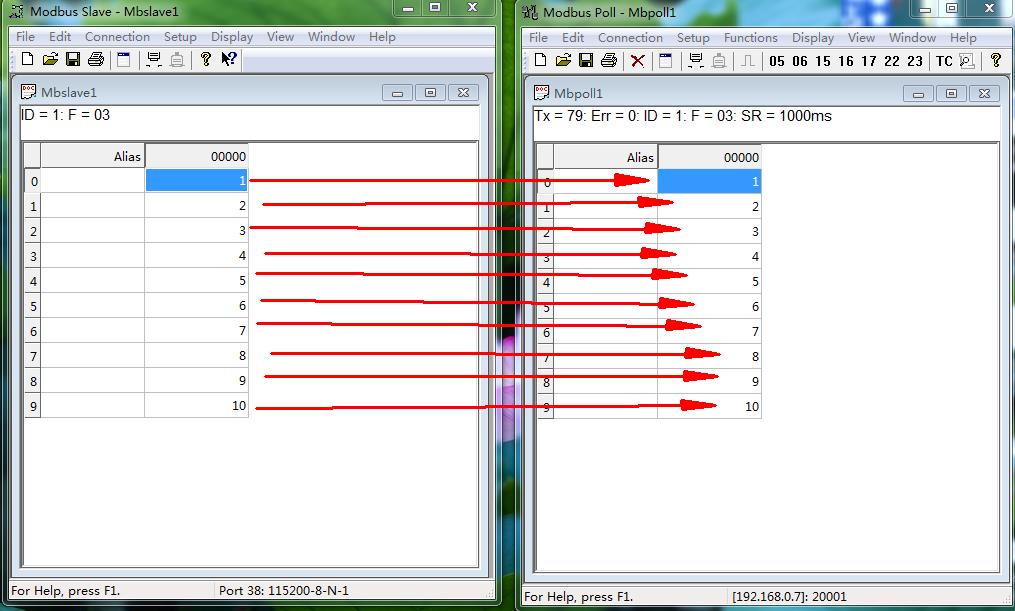This screenshot has height=611, width=1015.
Task: Open Display menu in Modbus Slave
Action: coord(232,37)
